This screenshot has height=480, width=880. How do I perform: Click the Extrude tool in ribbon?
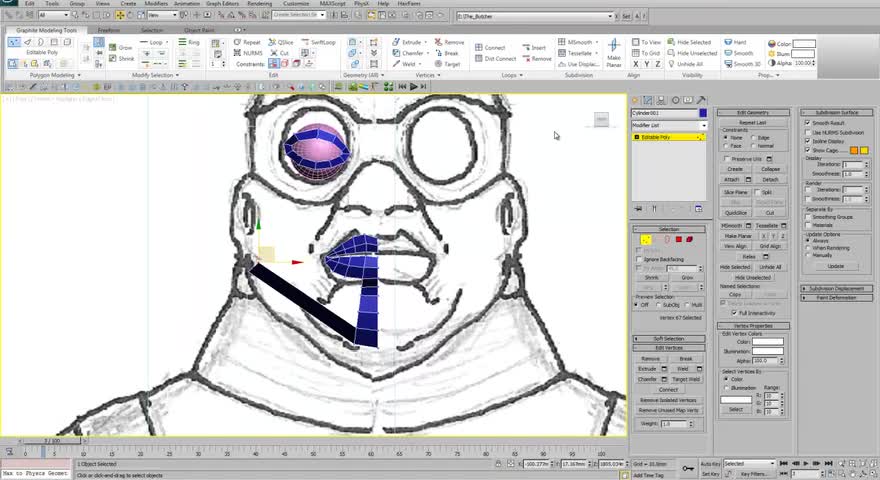pyautogui.click(x=407, y=42)
